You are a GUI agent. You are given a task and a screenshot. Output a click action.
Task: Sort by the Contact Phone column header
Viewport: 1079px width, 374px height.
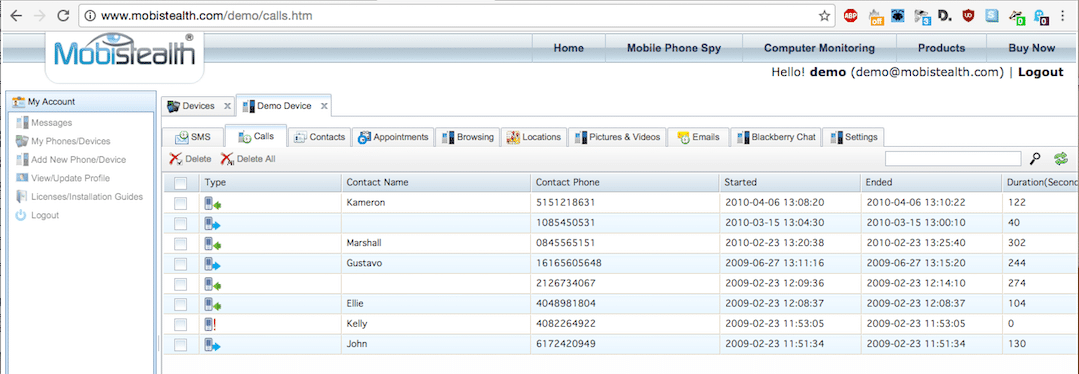(626, 183)
